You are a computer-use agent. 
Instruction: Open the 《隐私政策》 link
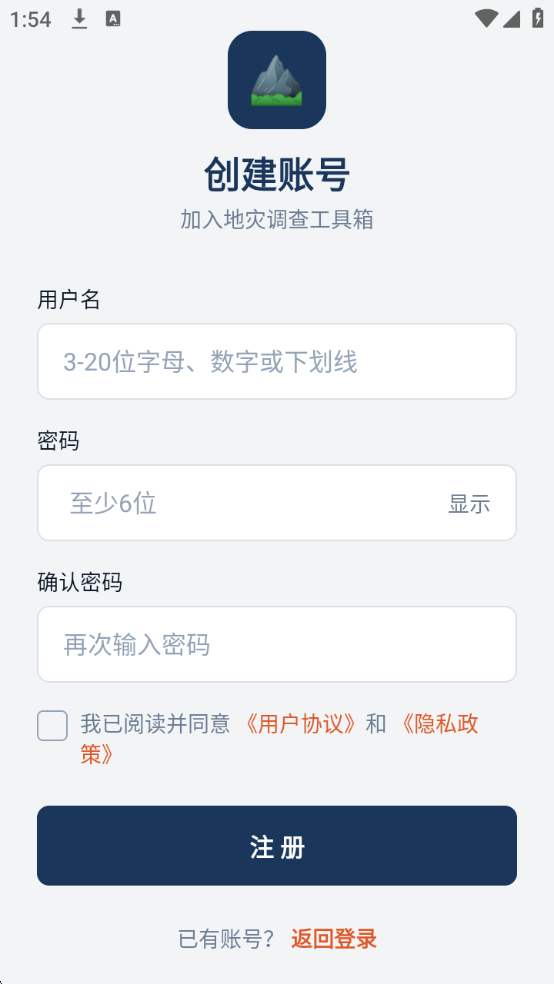tap(280, 739)
